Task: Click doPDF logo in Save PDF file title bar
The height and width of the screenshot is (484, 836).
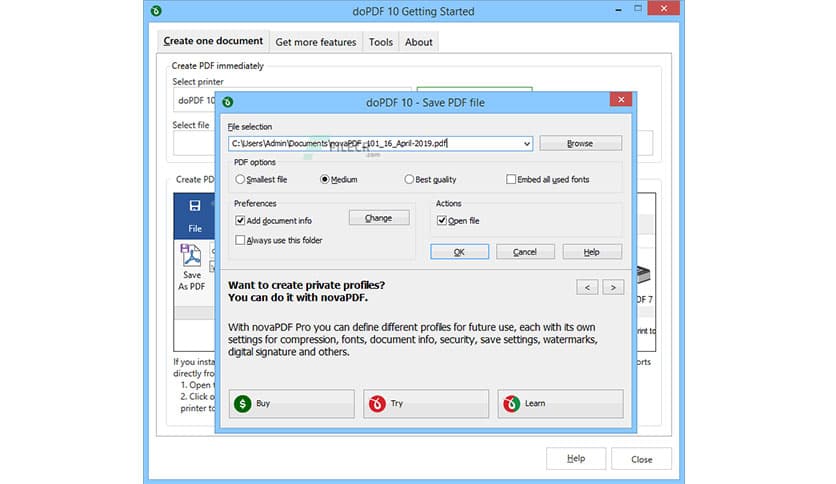Action: tap(228, 102)
